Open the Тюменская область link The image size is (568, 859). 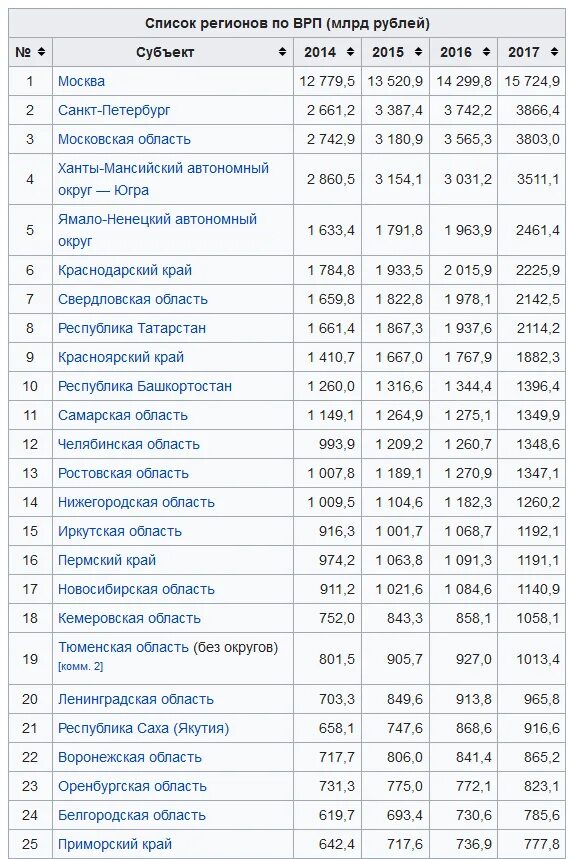(123, 647)
